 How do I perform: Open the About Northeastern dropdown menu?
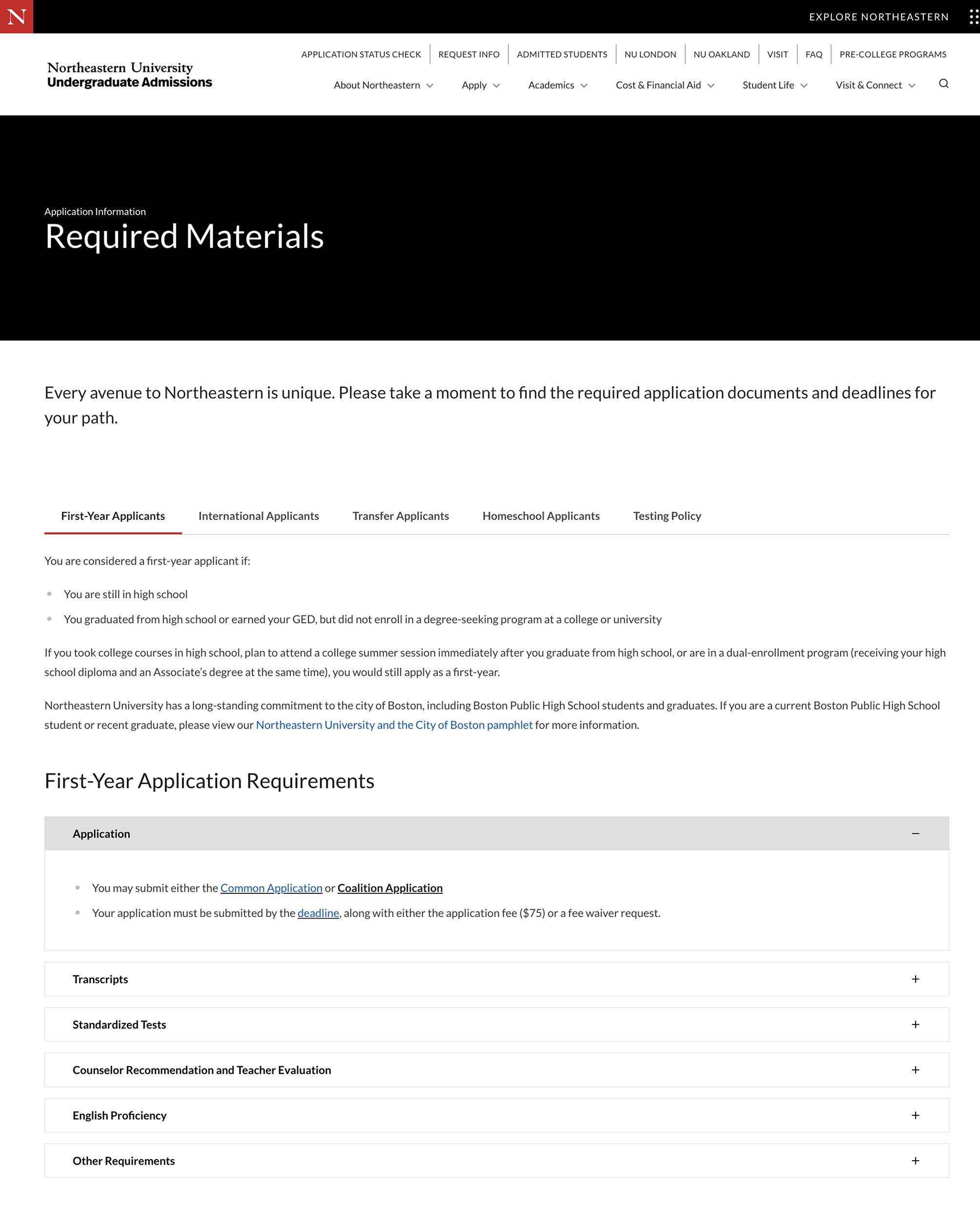pos(383,85)
